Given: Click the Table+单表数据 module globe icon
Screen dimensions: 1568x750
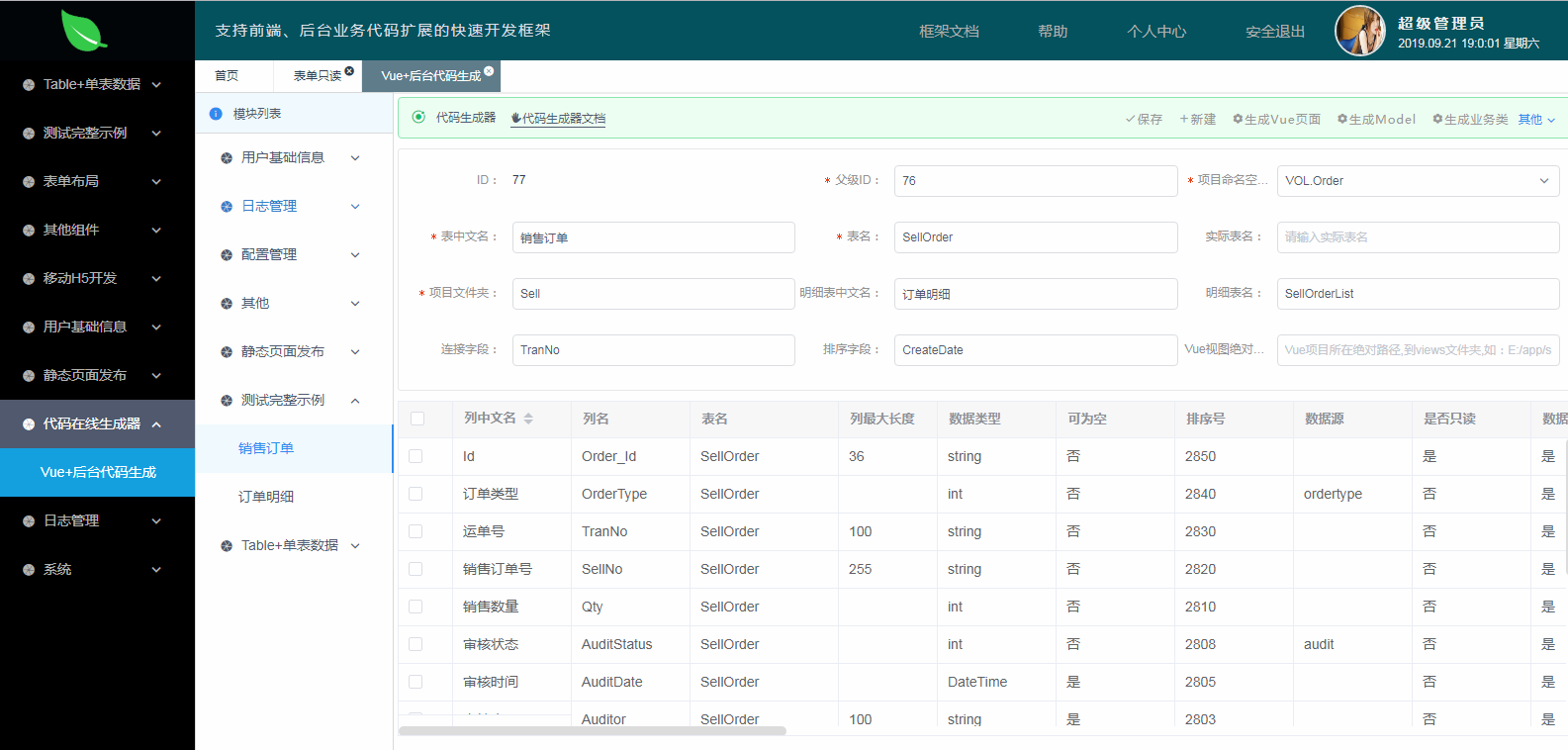Looking at the screenshot, I should 227,546.
